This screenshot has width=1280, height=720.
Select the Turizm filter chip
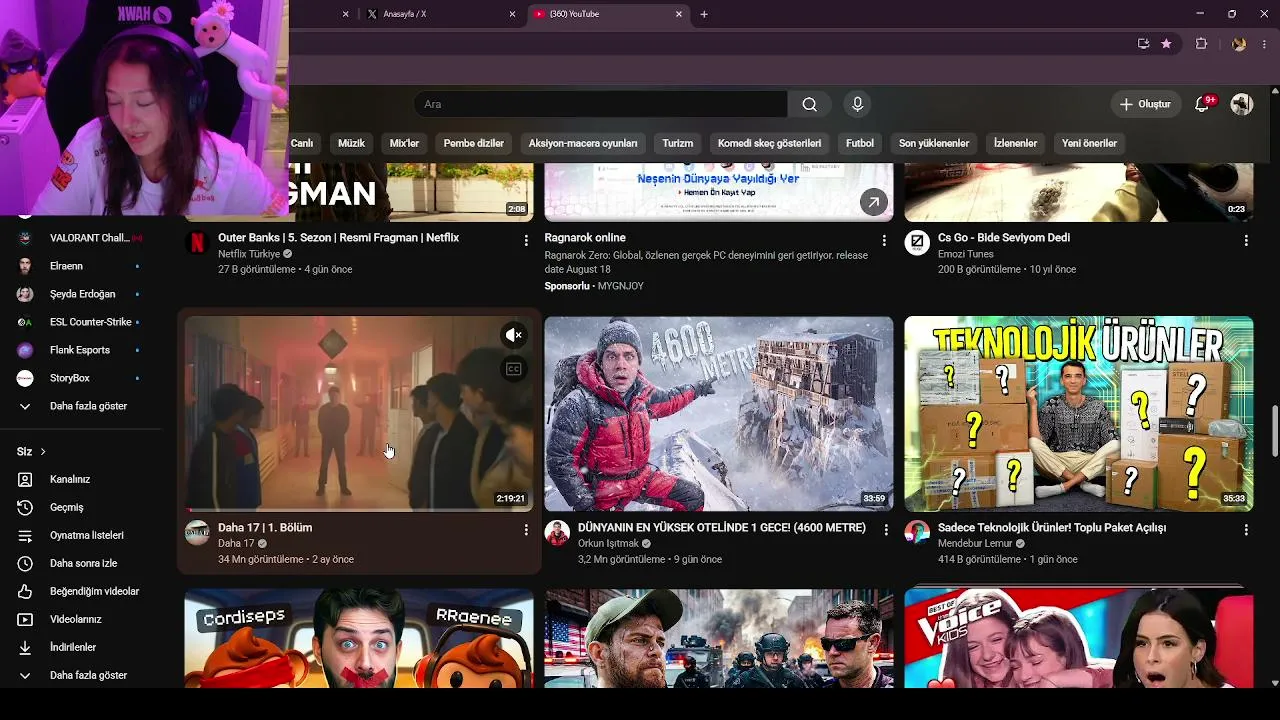click(x=677, y=143)
